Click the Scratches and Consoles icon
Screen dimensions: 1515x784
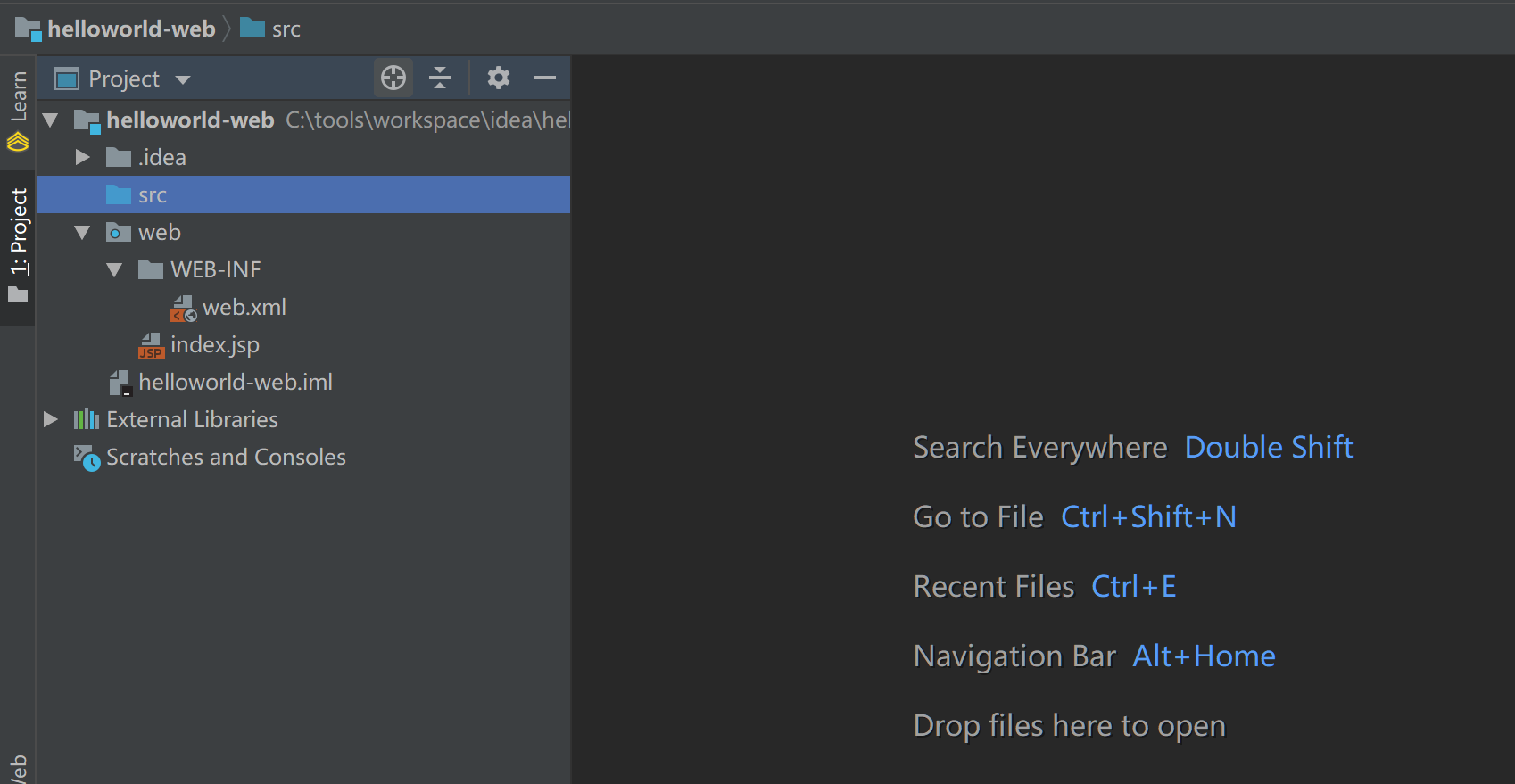pos(87,458)
